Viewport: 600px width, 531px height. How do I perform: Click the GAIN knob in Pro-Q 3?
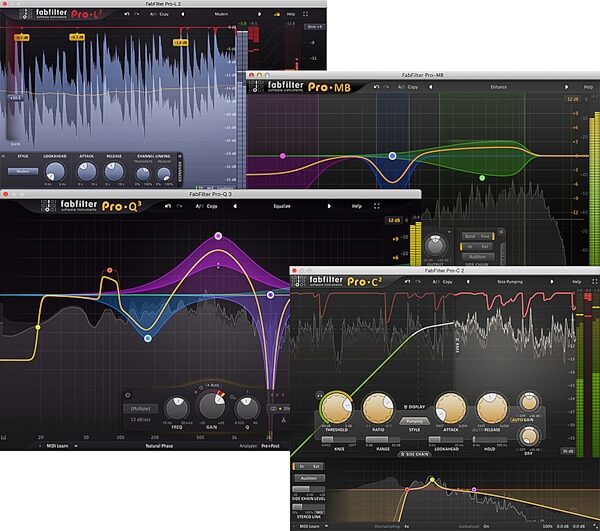coord(212,406)
